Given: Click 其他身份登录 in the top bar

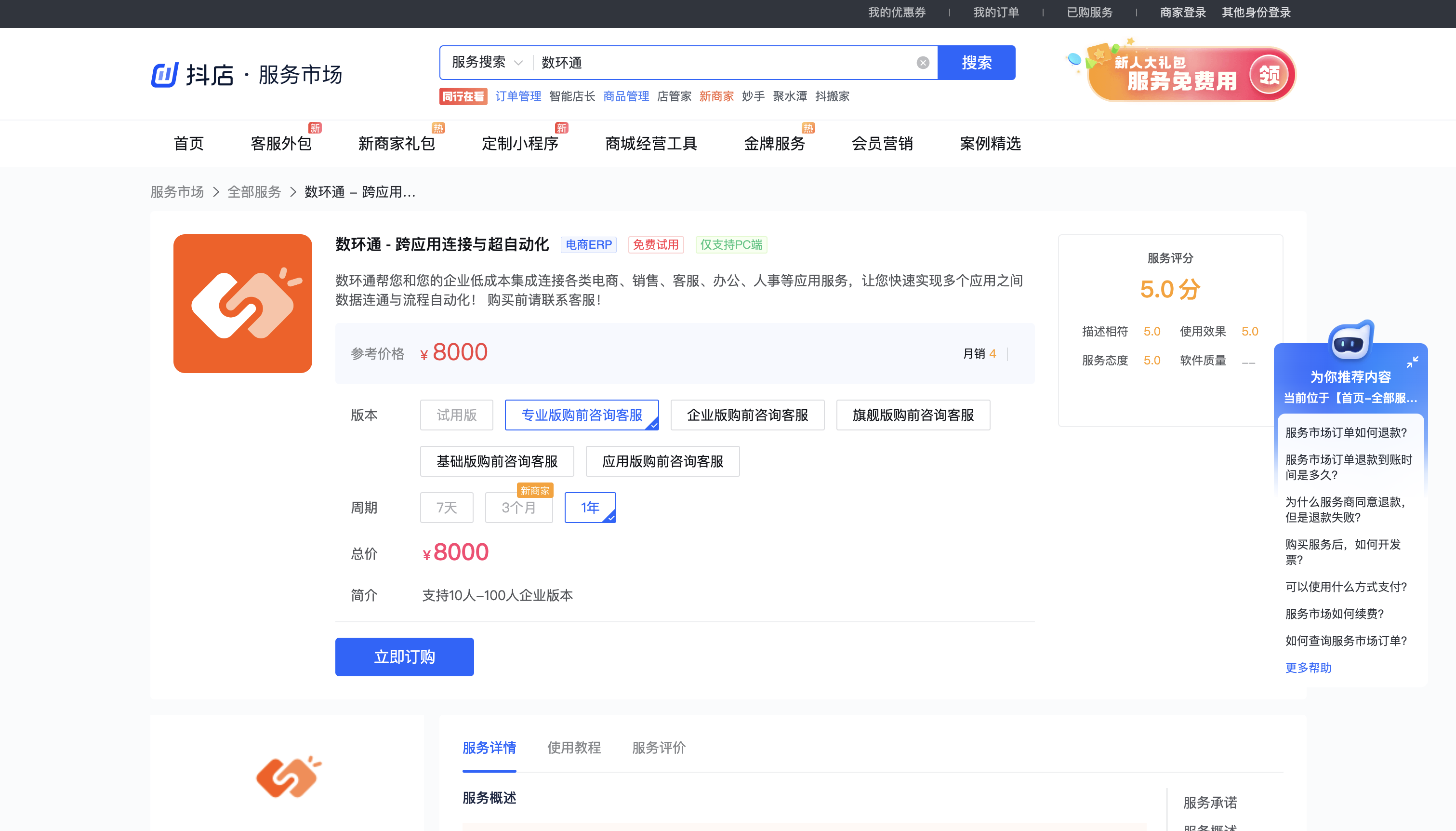Looking at the screenshot, I should 1256,13.
